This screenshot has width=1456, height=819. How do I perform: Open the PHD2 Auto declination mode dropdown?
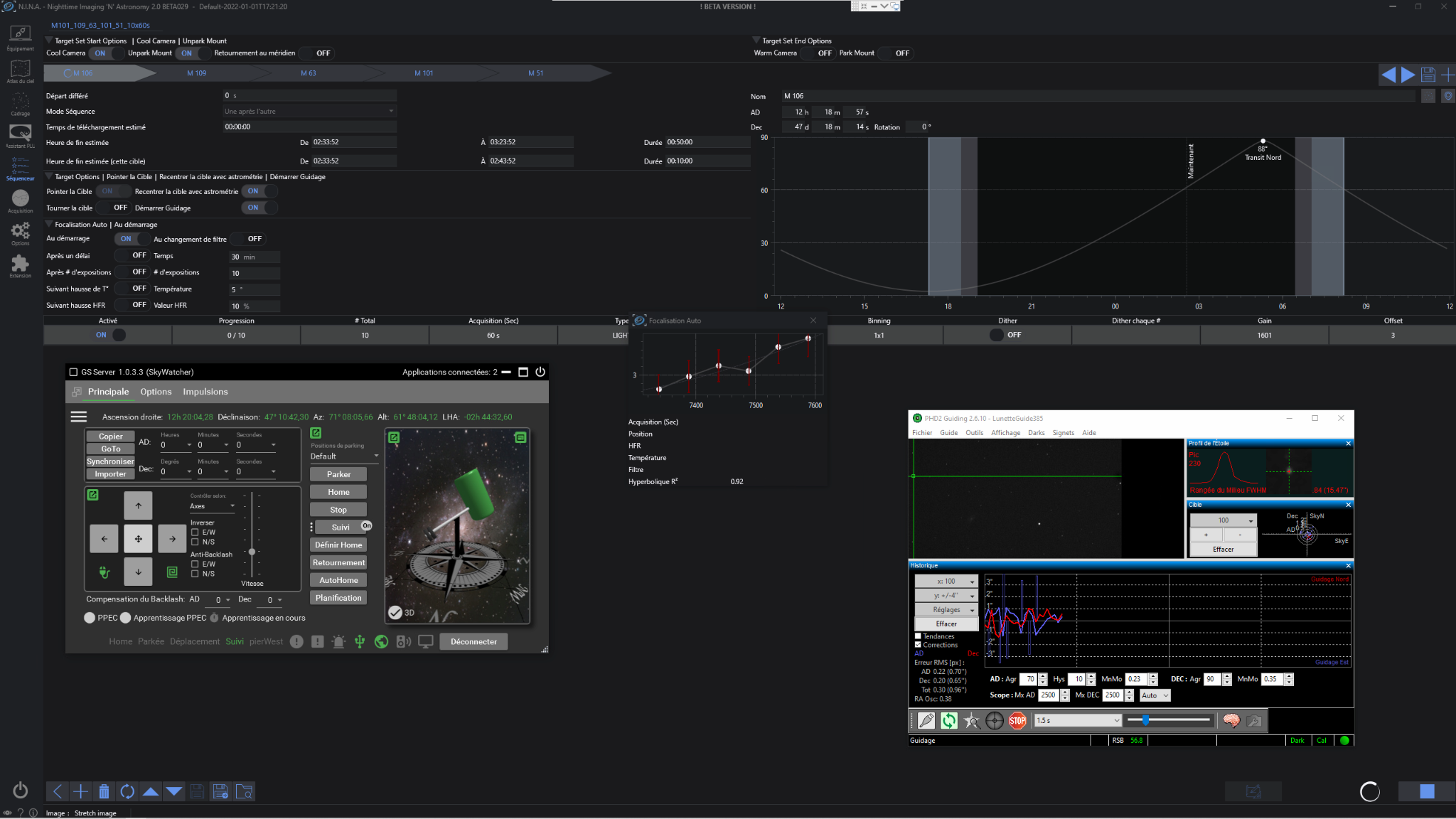[x=1155, y=695]
